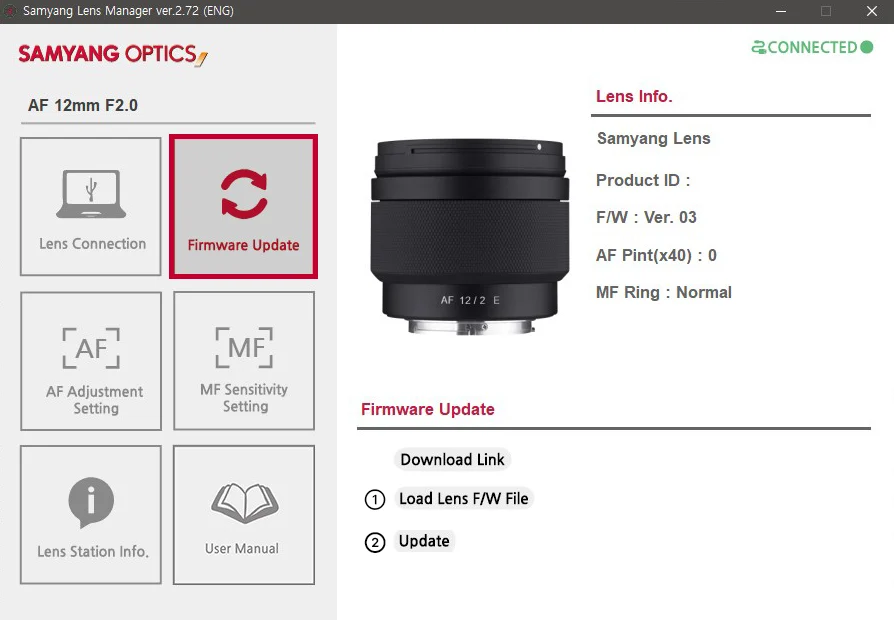Click the Download Link button
Image resolution: width=894 pixels, height=620 pixels.
point(452,460)
